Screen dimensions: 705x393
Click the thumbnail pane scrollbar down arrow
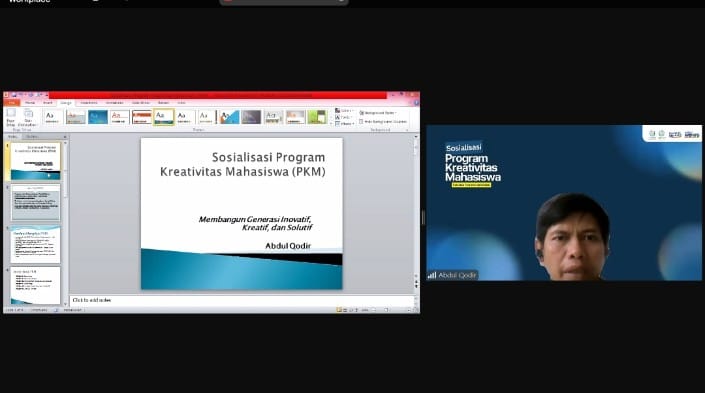coord(65,304)
